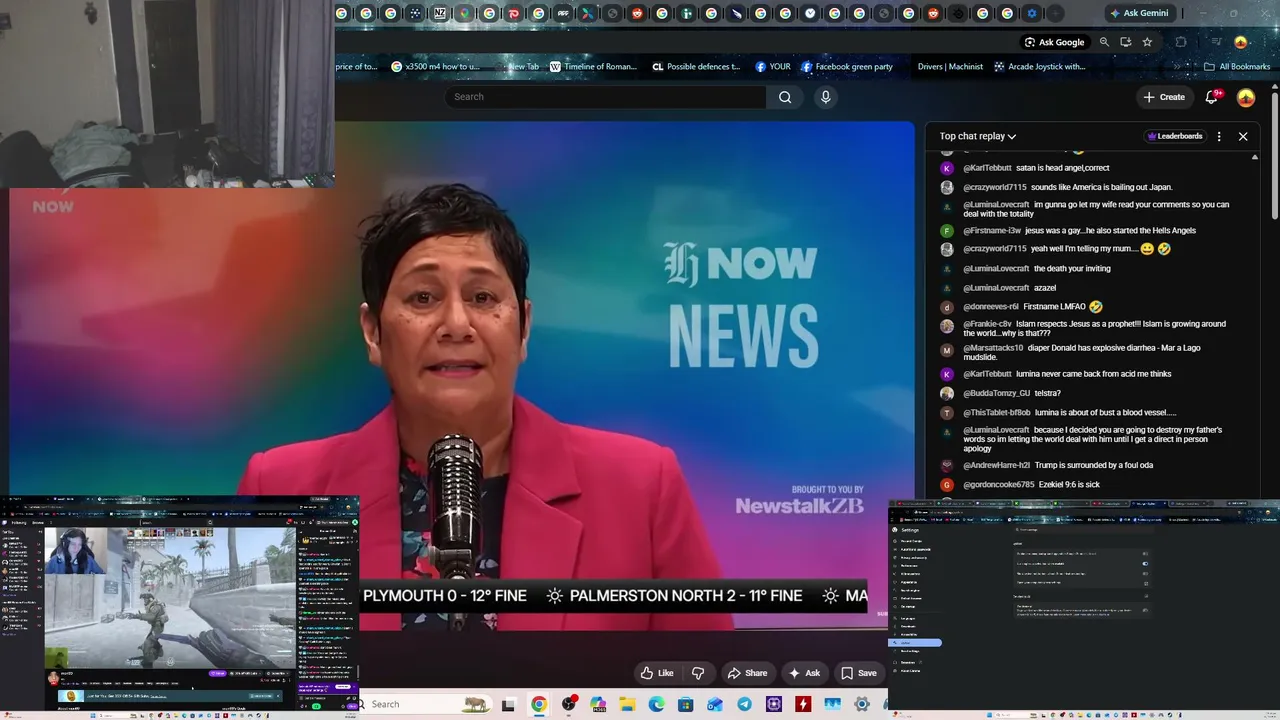Click the YouTube Create button
The height and width of the screenshot is (720, 1280).
pos(1164,97)
